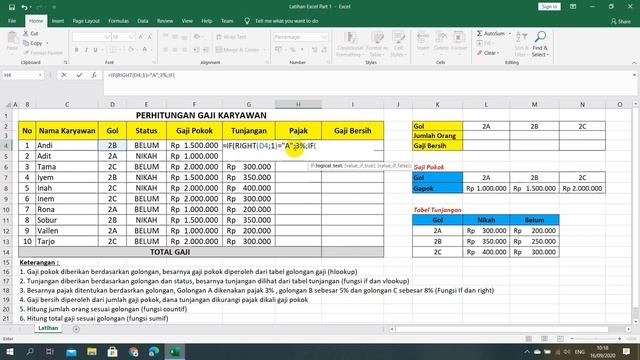This screenshot has width=640, height=360.
Task: Open taskbar Search magnifier
Action: click(x=30, y=352)
